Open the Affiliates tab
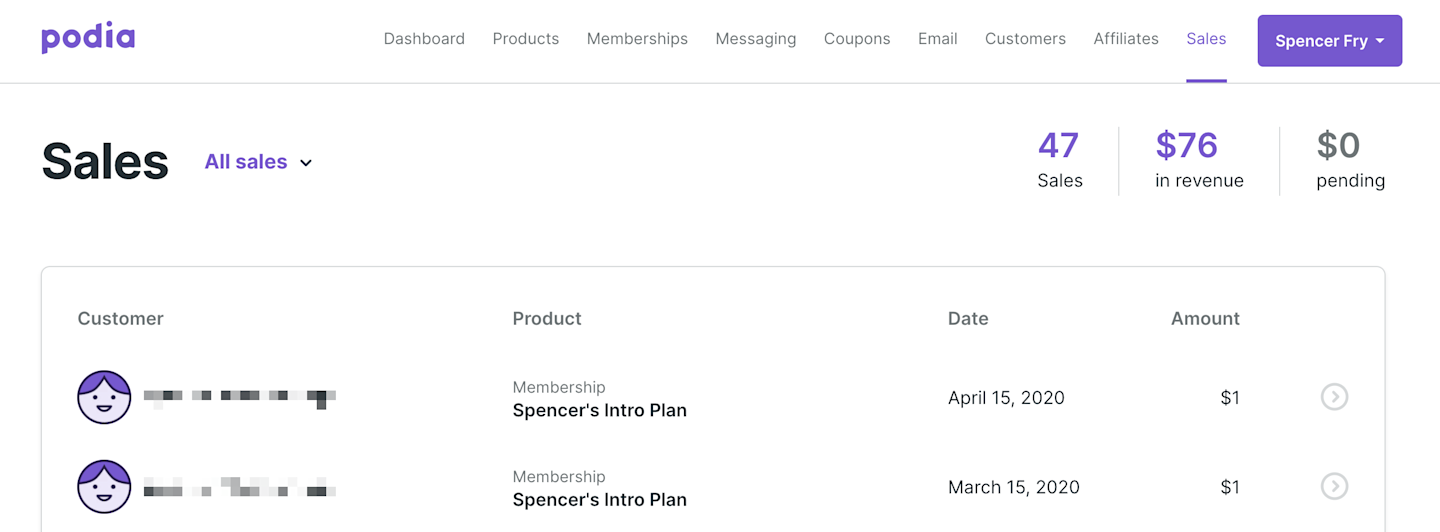Viewport: 1440px width, 532px height. [1125, 39]
